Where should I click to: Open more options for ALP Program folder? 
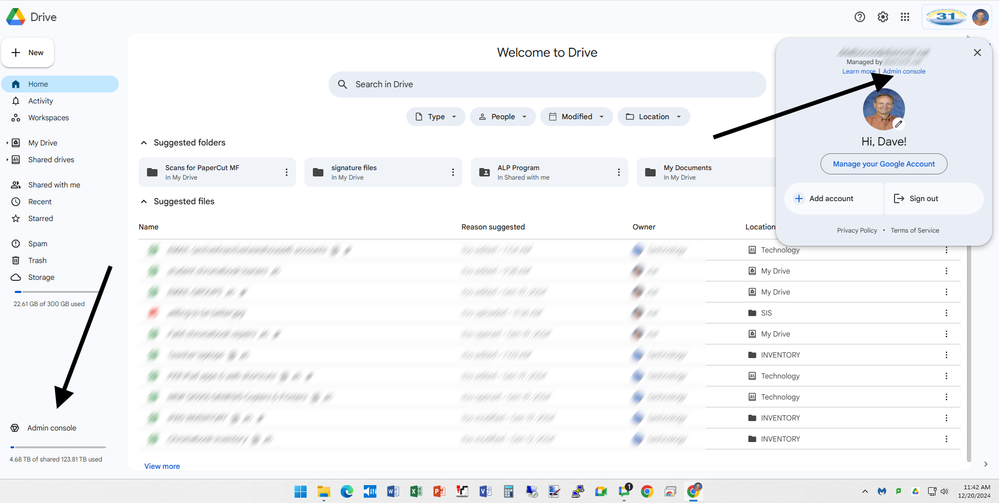coord(619,172)
